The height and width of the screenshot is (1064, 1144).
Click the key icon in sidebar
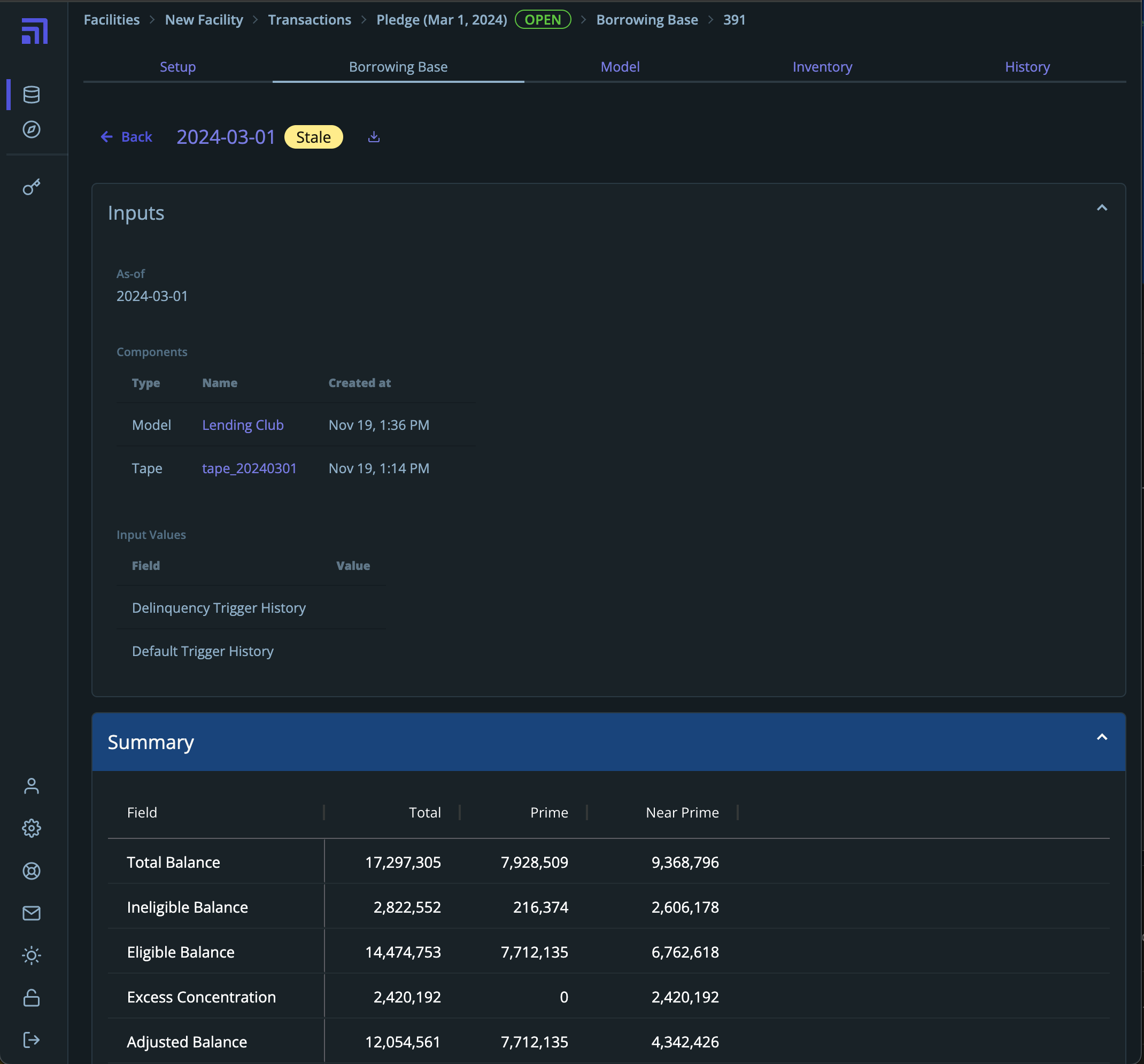click(x=31, y=187)
